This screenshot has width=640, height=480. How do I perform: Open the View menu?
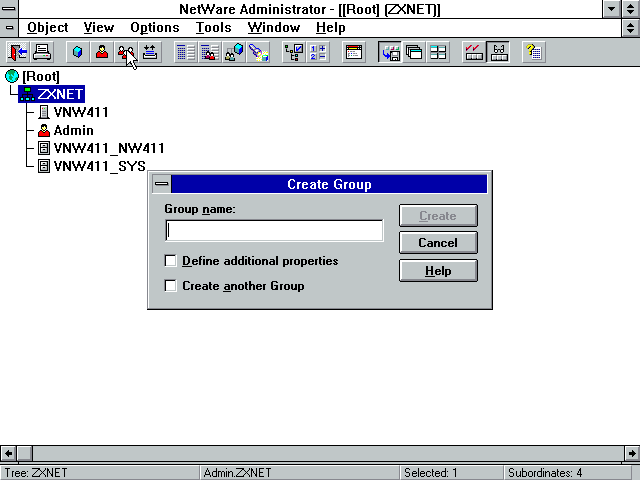(x=99, y=28)
